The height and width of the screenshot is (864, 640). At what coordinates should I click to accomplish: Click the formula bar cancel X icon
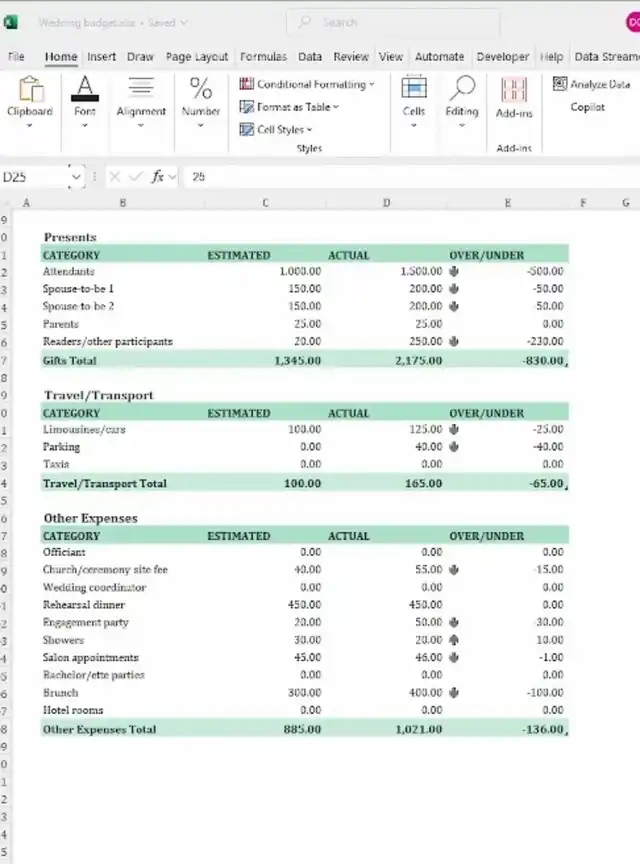coord(115,176)
